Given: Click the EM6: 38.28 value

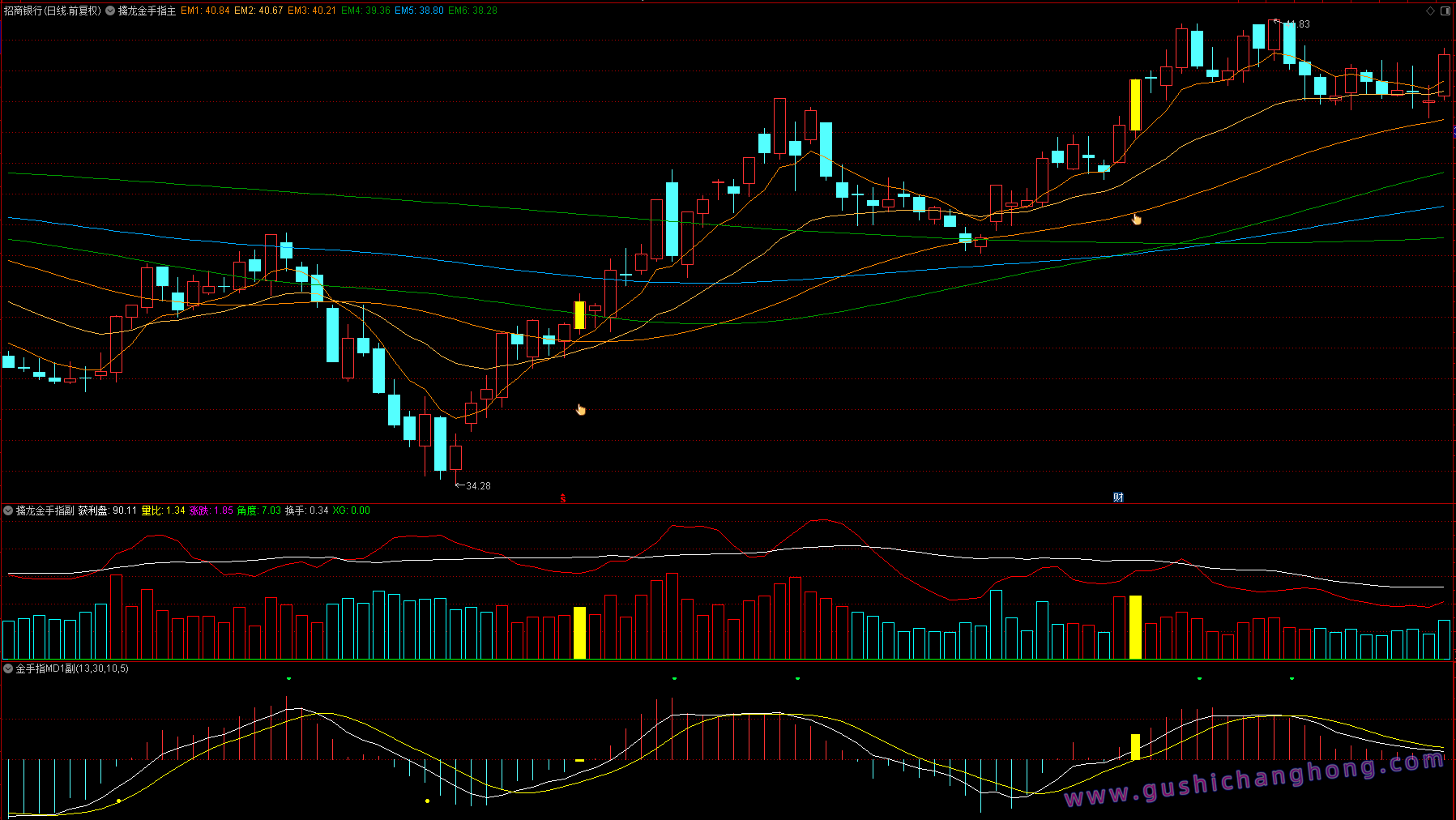Looking at the screenshot, I should tap(472, 11).
